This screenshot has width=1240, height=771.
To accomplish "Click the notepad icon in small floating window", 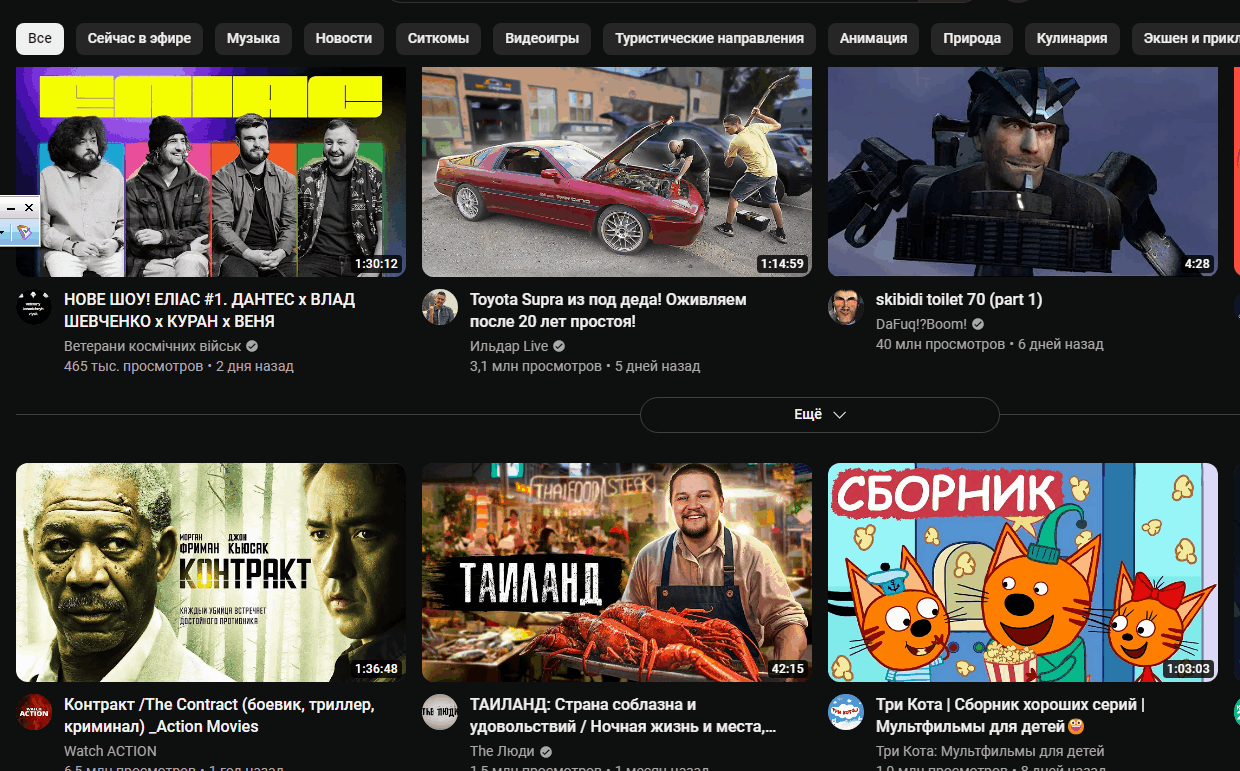I will (x=25, y=233).
